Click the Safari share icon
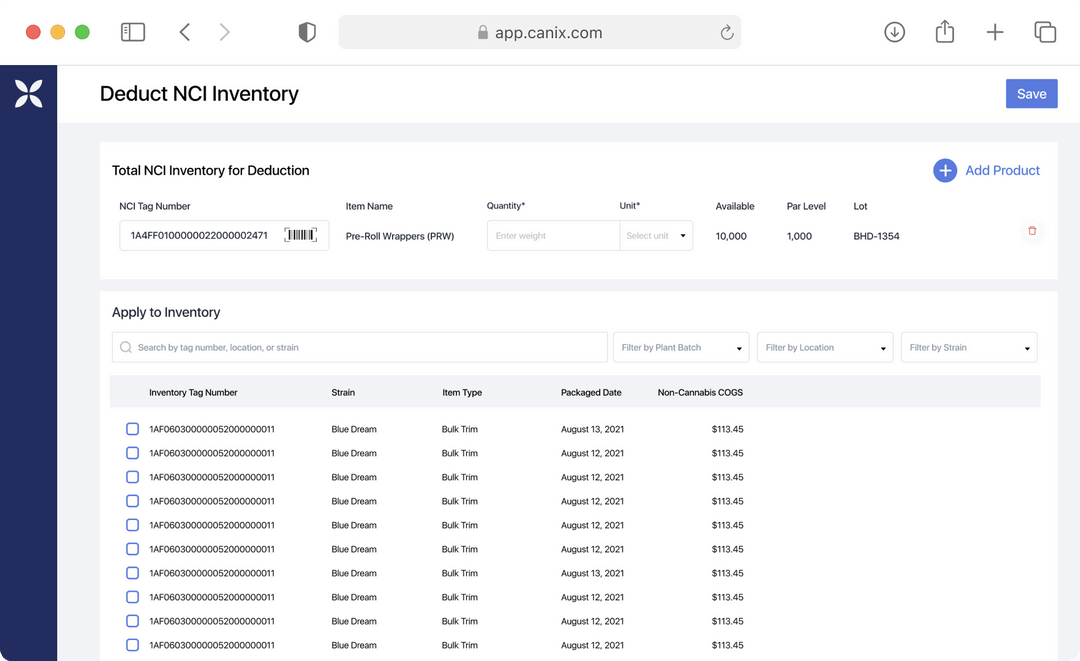1080x661 pixels. (944, 31)
